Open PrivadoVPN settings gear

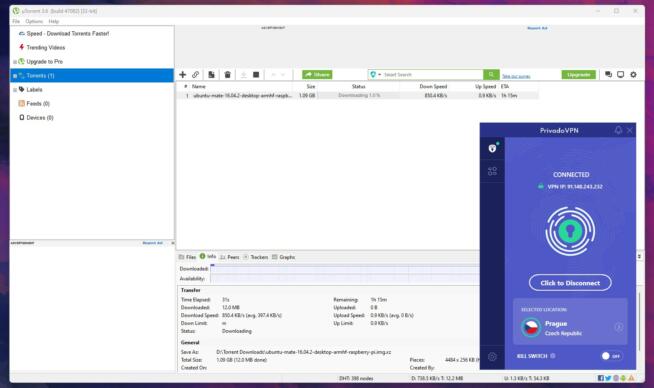tap(493, 357)
